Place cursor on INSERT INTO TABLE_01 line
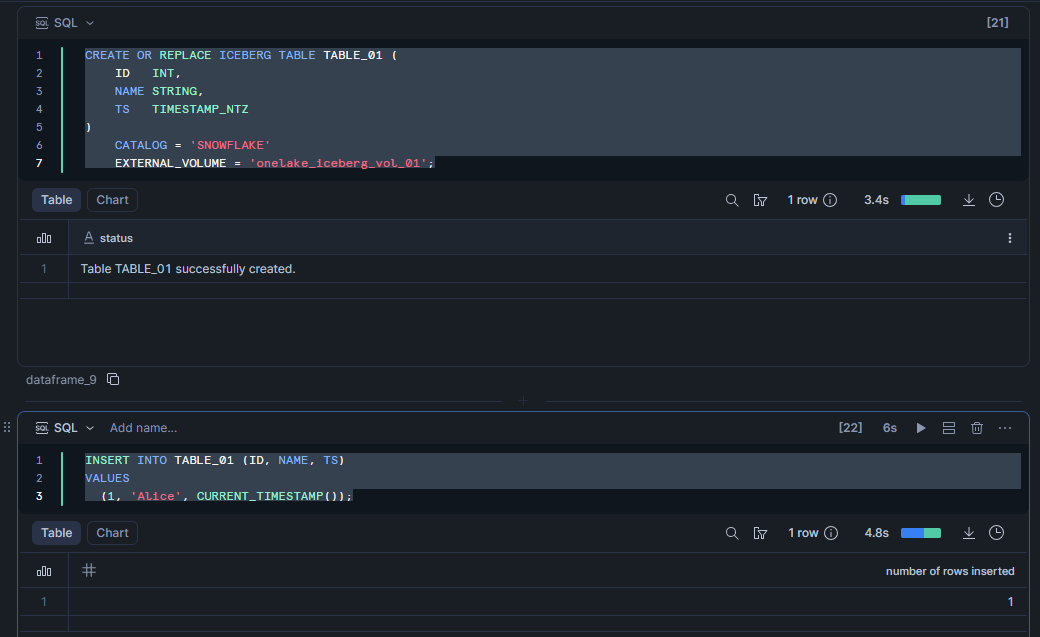The width and height of the screenshot is (1040, 637). pyautogui.click(x=215, y=460)
